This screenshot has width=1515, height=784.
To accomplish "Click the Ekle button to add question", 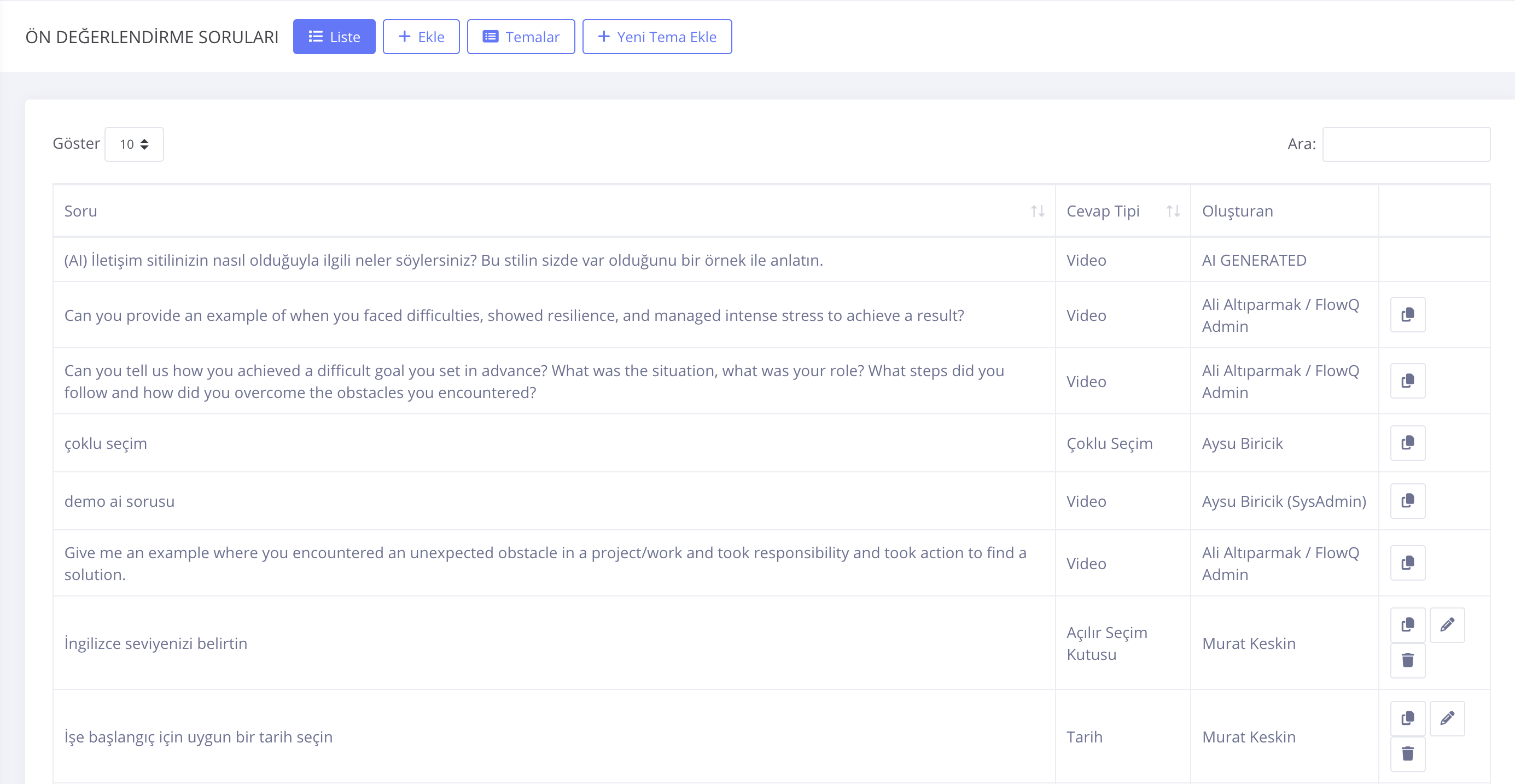I will 421,37.
